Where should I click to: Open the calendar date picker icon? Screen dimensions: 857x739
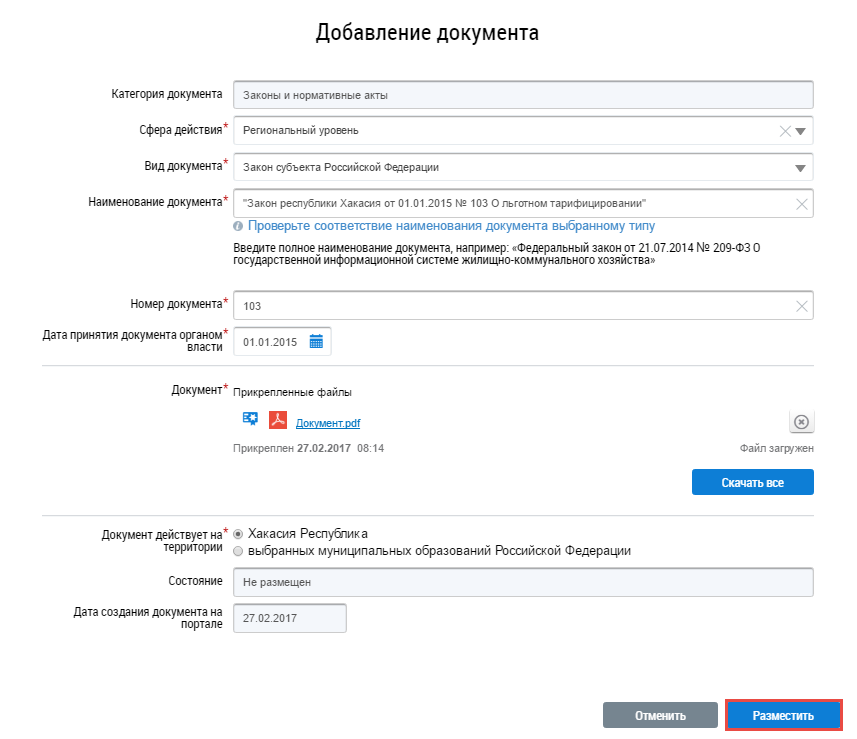point(316,342)
